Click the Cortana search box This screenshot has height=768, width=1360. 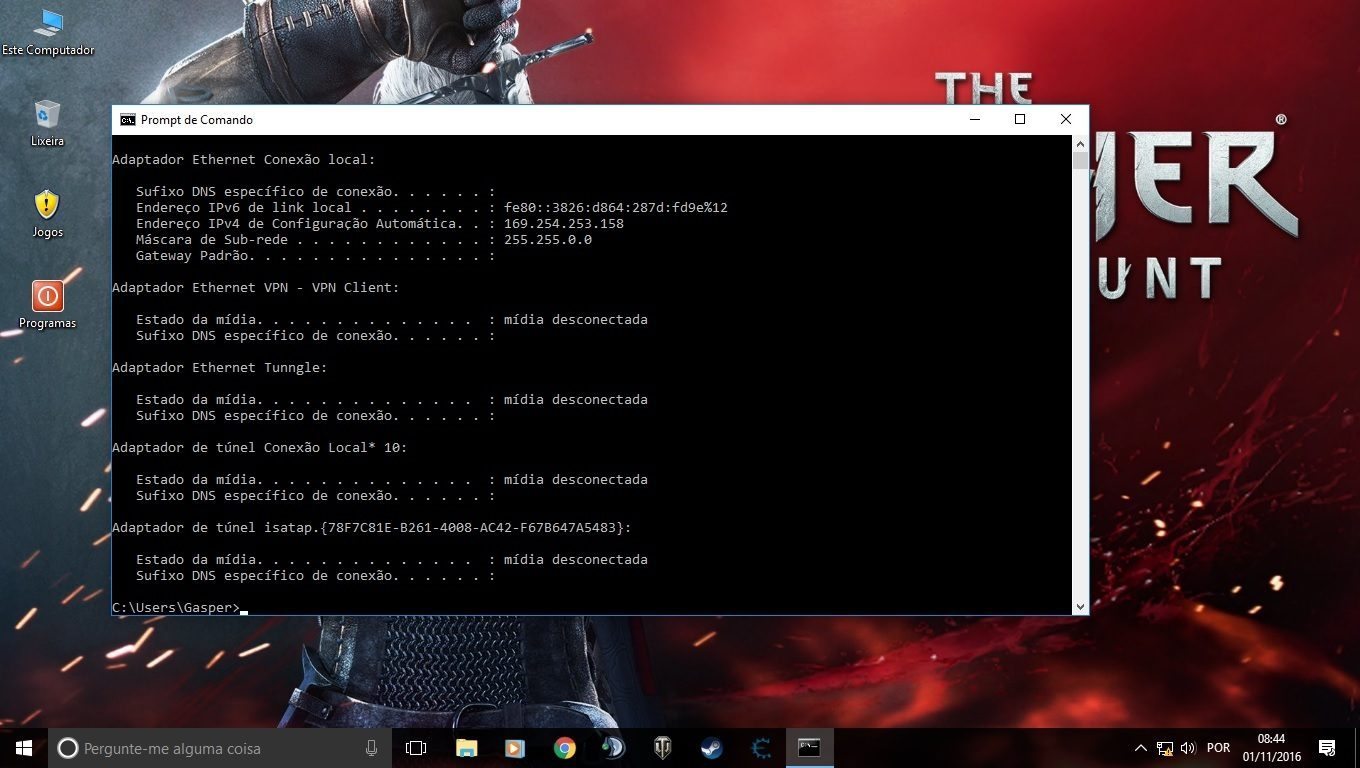click(x=220, y=748)
